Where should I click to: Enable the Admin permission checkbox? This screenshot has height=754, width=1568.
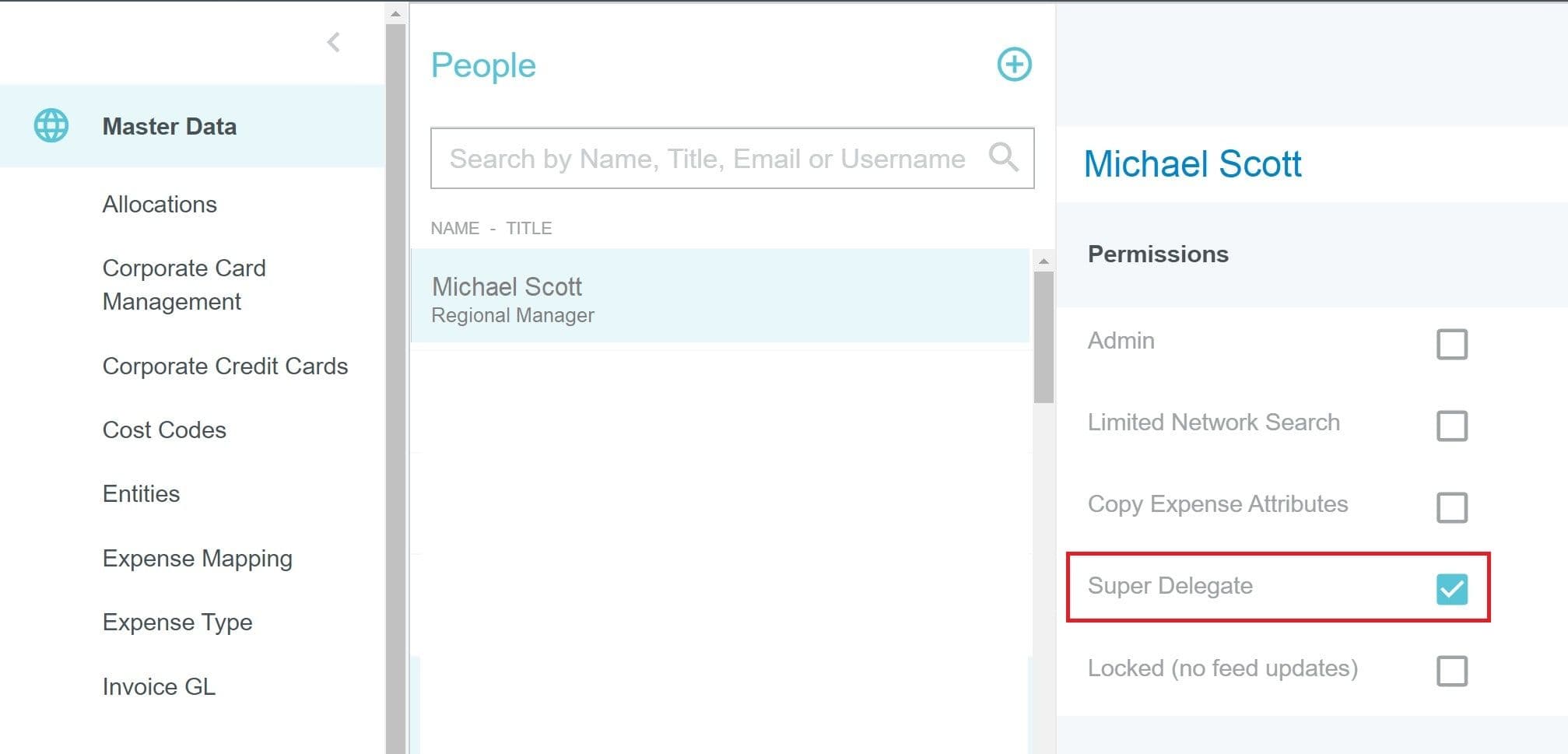click(1451, 344)
